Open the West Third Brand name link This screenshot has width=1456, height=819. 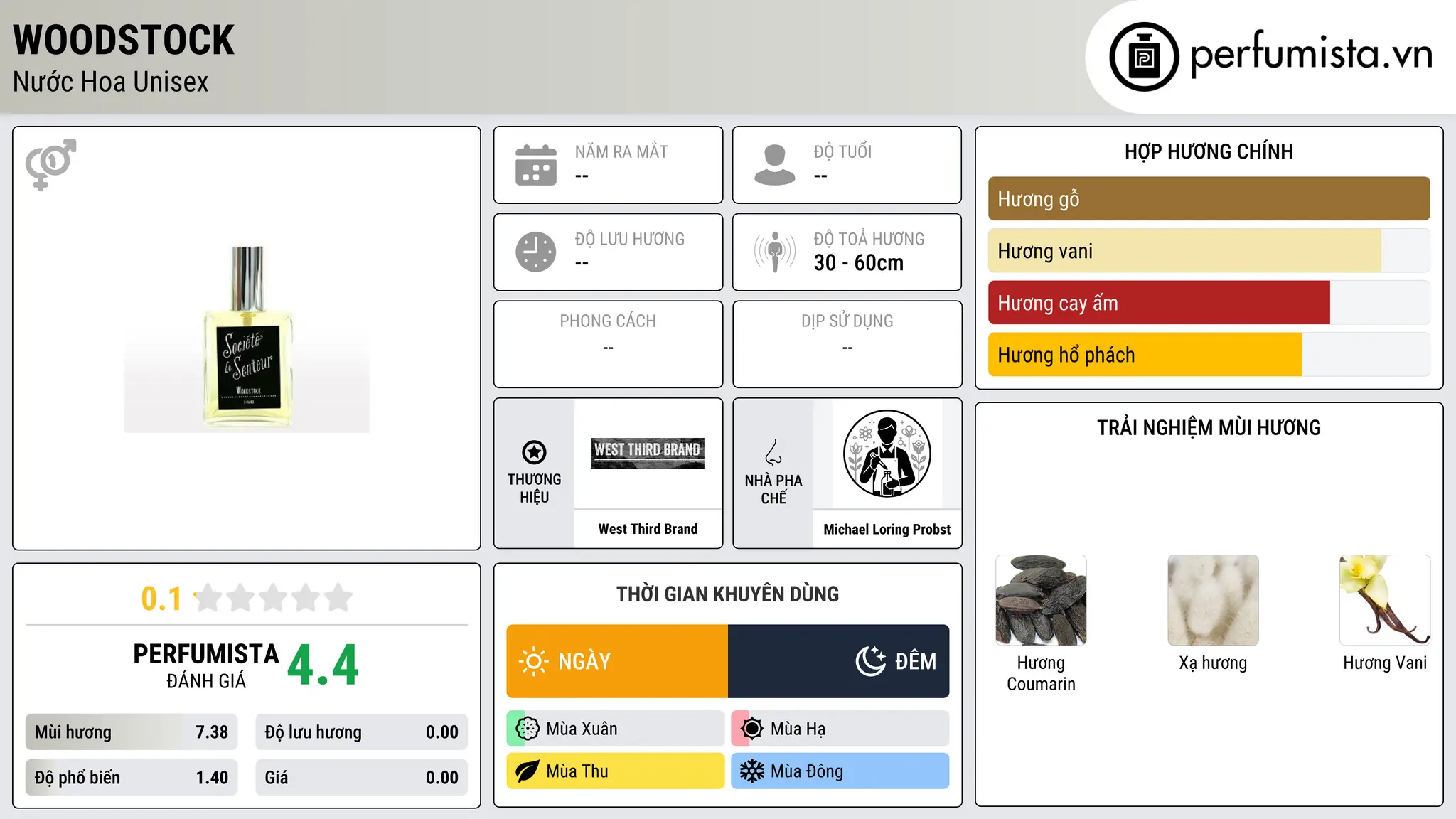coord(648,529)
